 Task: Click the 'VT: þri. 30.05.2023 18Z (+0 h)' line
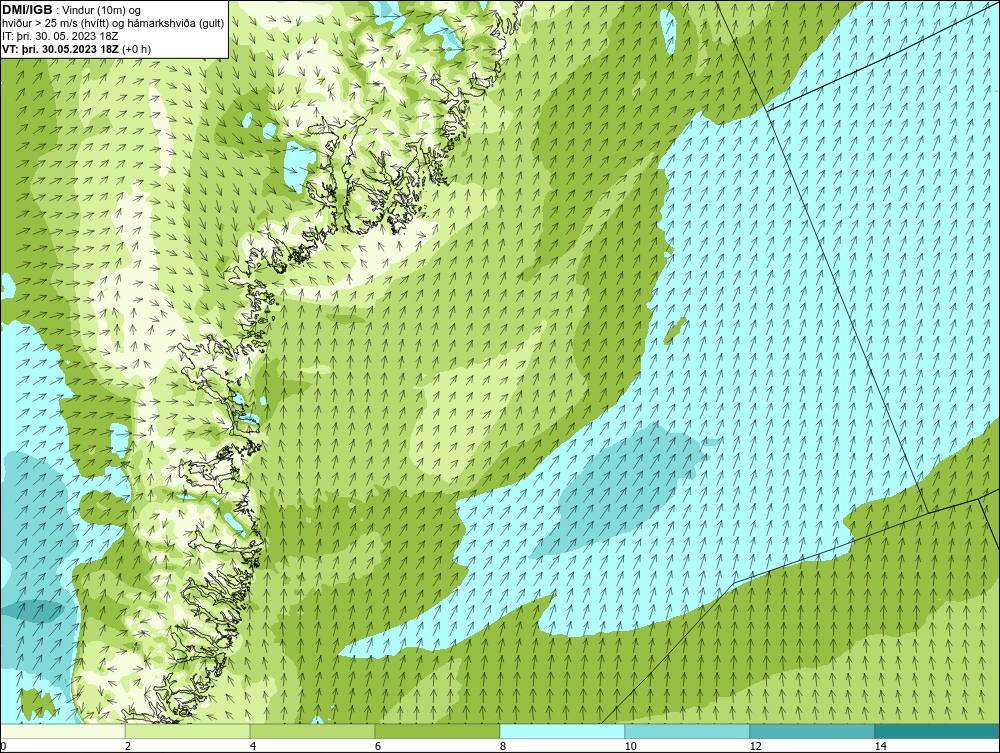(77, 48)
